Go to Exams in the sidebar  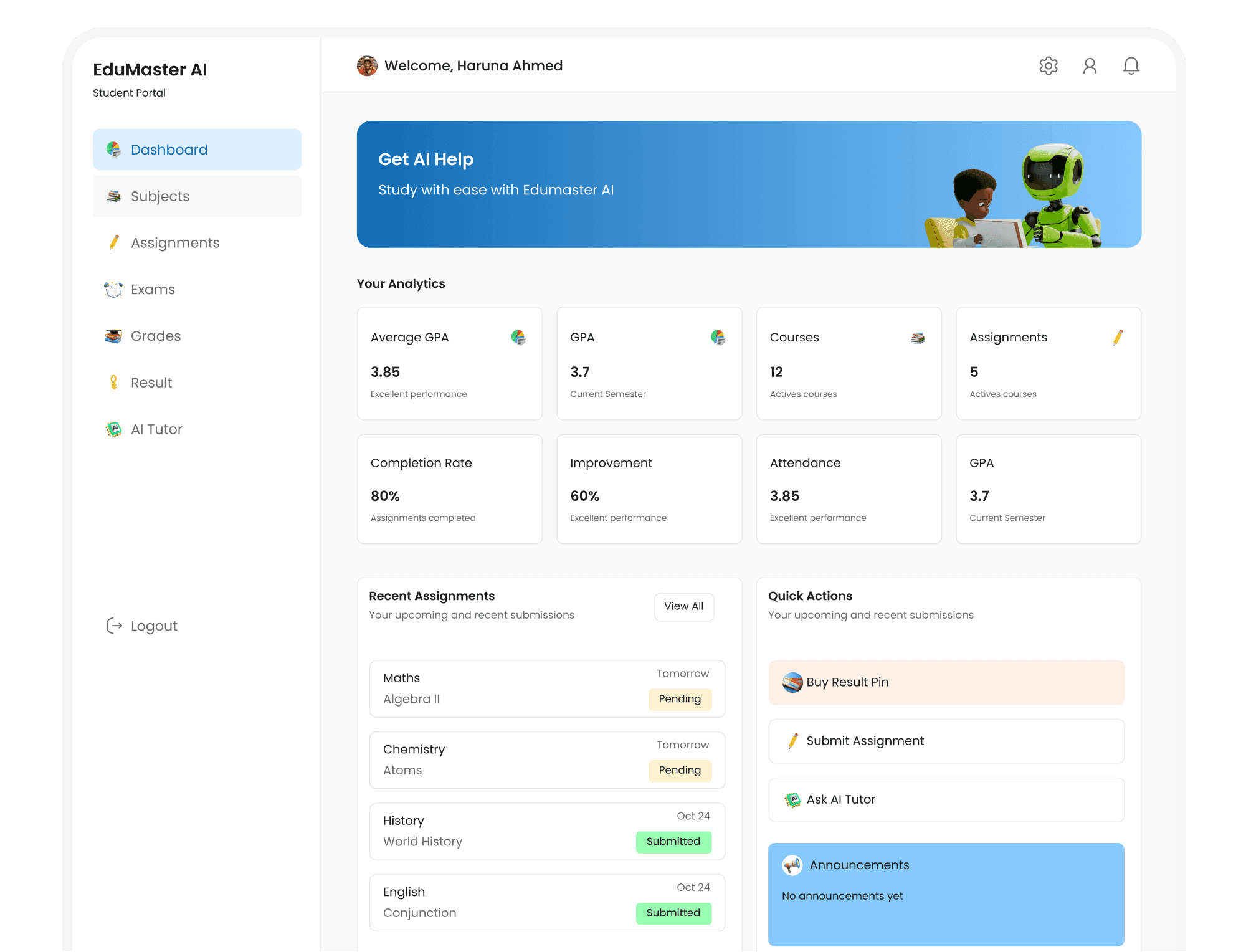point(153,290)
